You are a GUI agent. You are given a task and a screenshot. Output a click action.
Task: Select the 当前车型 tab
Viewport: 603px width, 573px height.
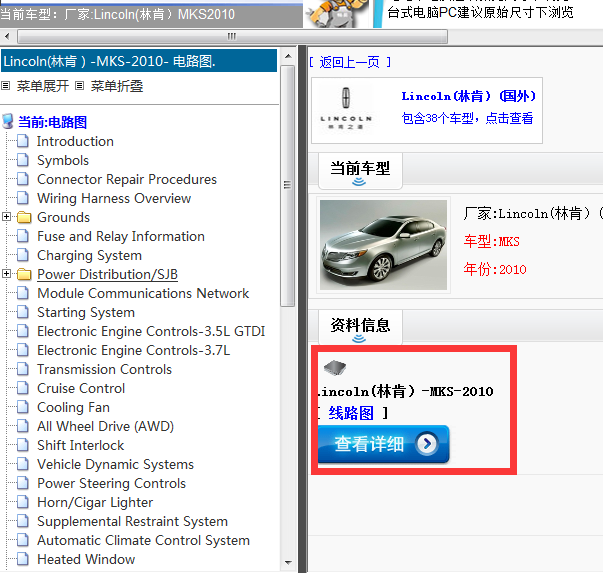pos(360,170)
